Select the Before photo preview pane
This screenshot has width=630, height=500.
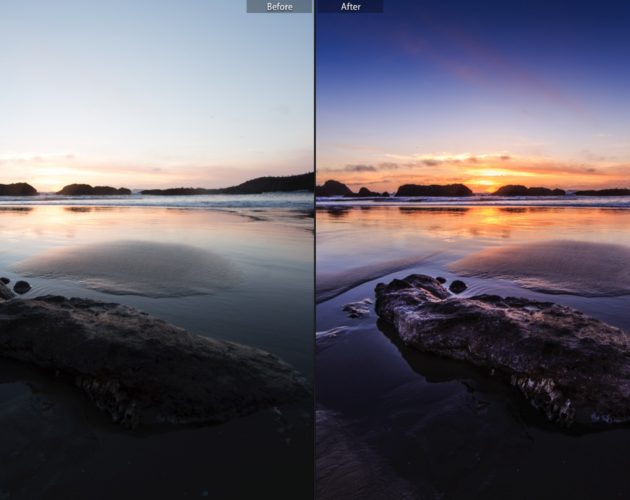click(157, 250)
